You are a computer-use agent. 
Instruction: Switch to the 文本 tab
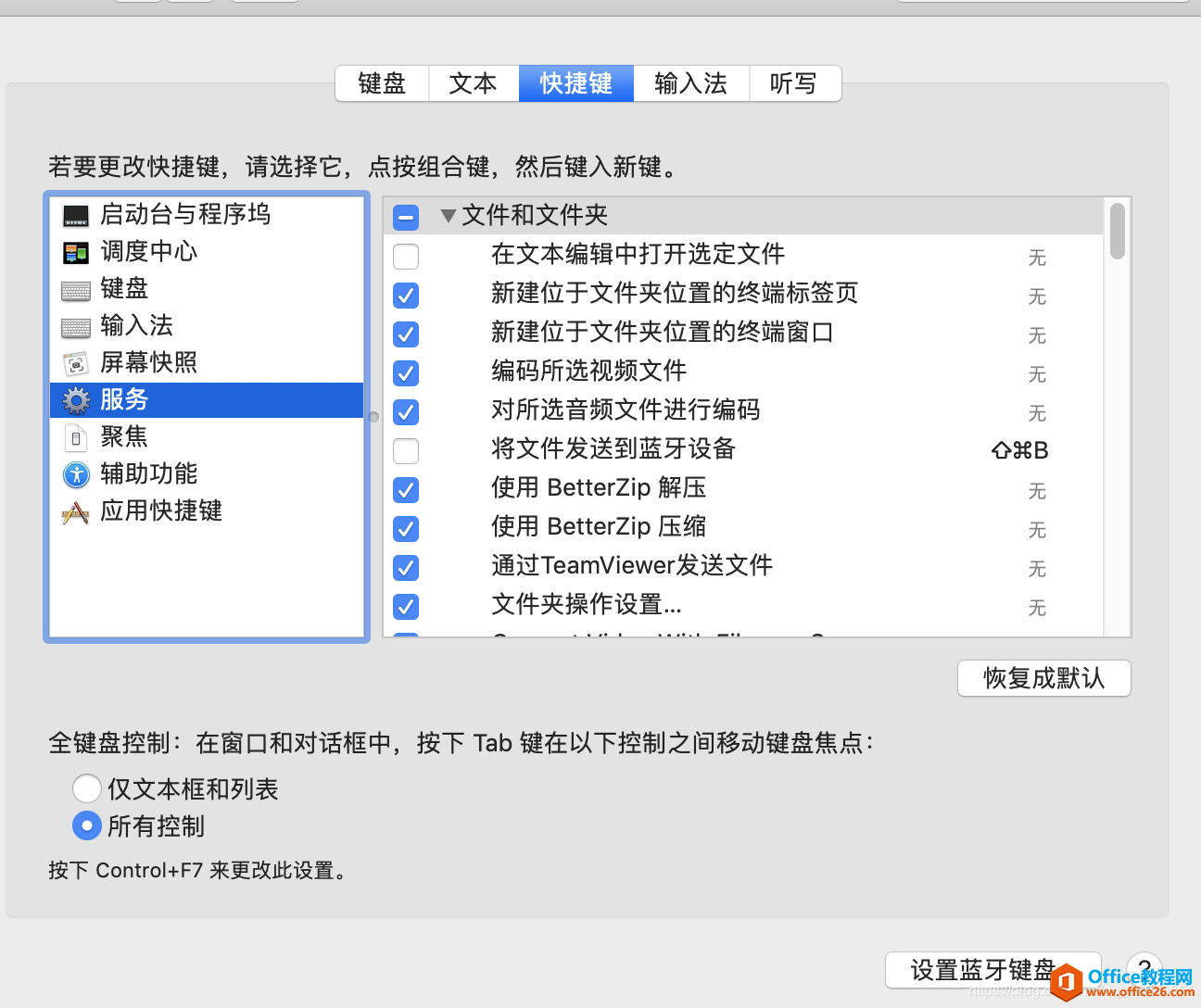(x=474, y=83)
